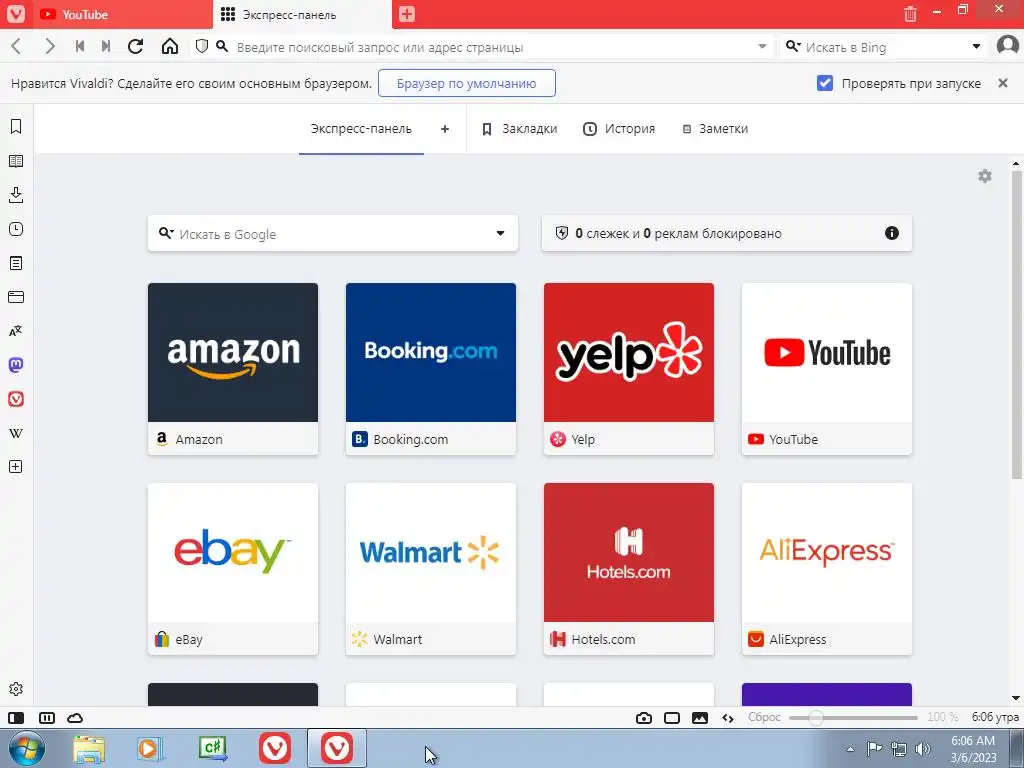Open the Windows Start menu
1024x768 pixels.
[x=27, y=748]
